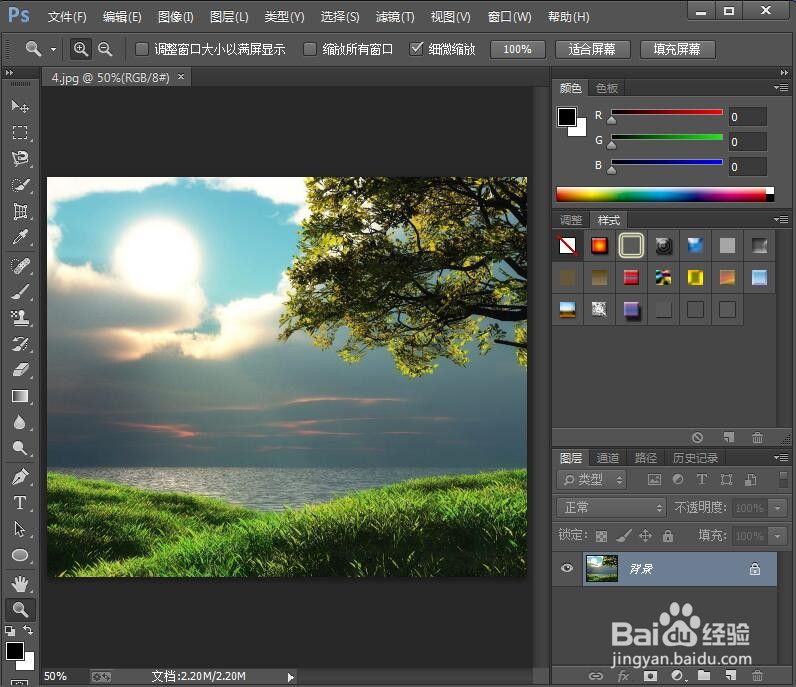Screen dimensions: 796x687
Task: Toggle pixel layer filter in Layers panel
Action: point(654,479)
